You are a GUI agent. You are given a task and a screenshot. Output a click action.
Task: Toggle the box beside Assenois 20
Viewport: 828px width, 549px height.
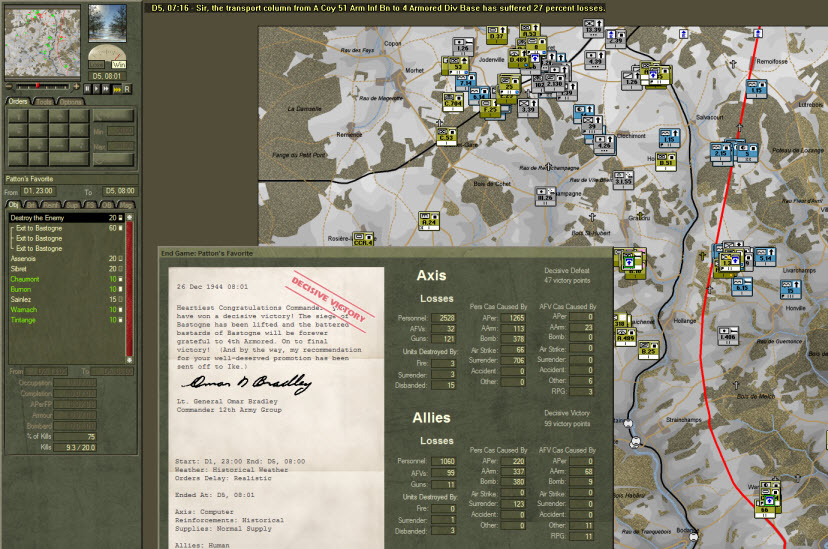click(x=120, y=259)
